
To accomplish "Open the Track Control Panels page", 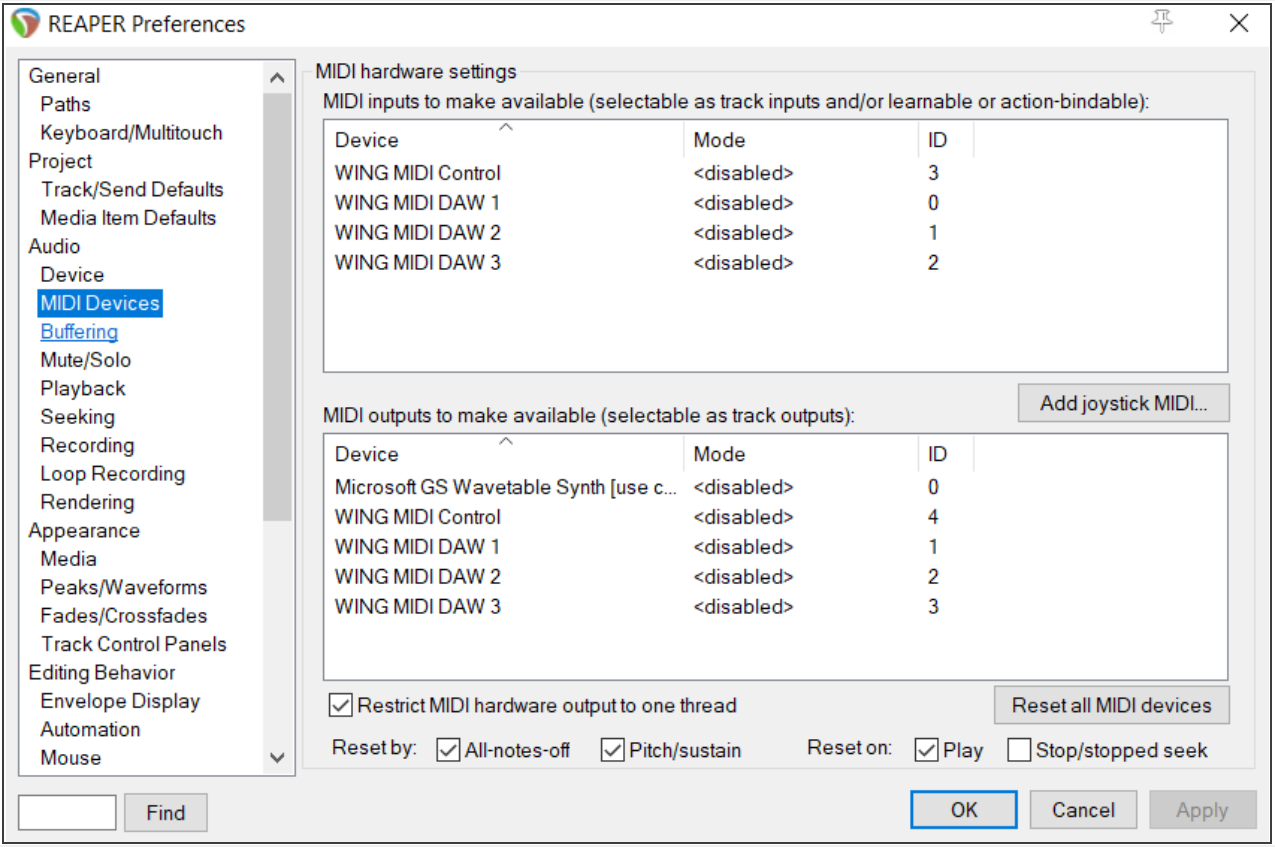I will (133, 645).
